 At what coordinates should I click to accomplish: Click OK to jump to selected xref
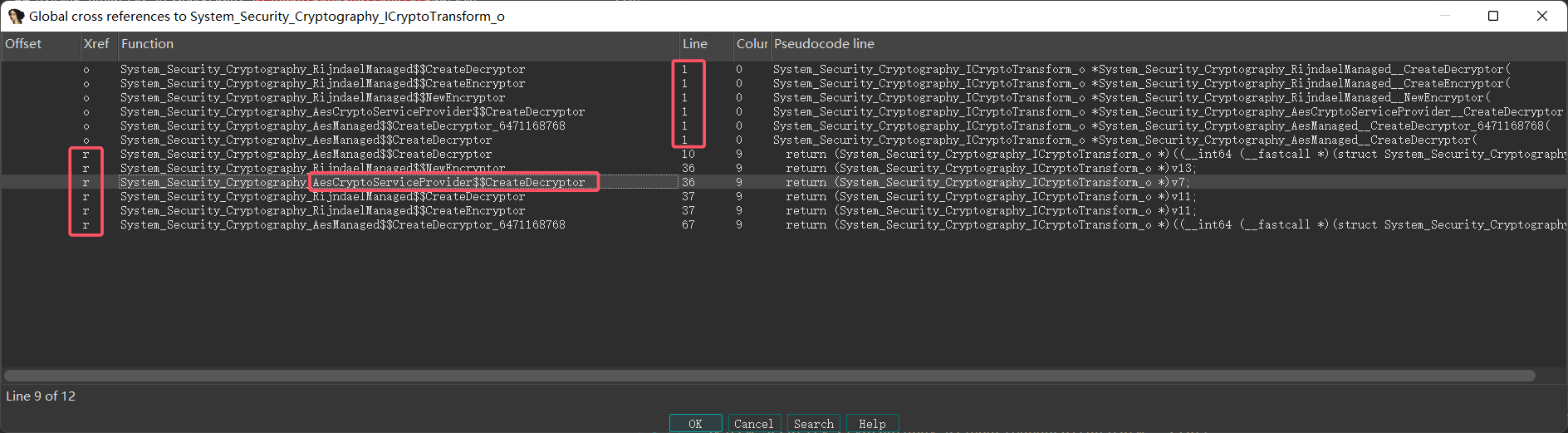(x=695, y=424)
